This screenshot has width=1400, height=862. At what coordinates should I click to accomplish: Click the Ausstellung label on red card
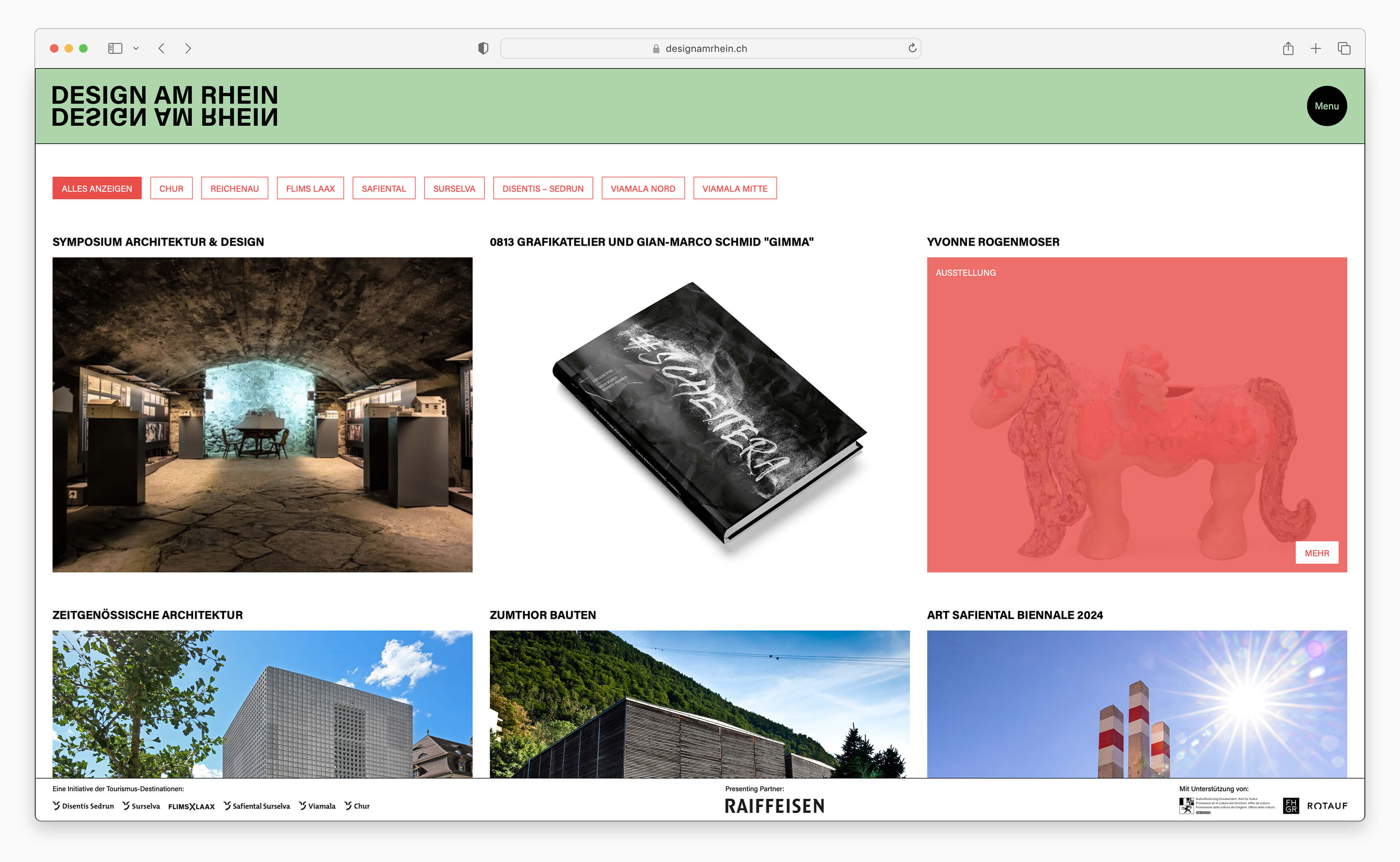pyautogui.click(x=966, y=273)
